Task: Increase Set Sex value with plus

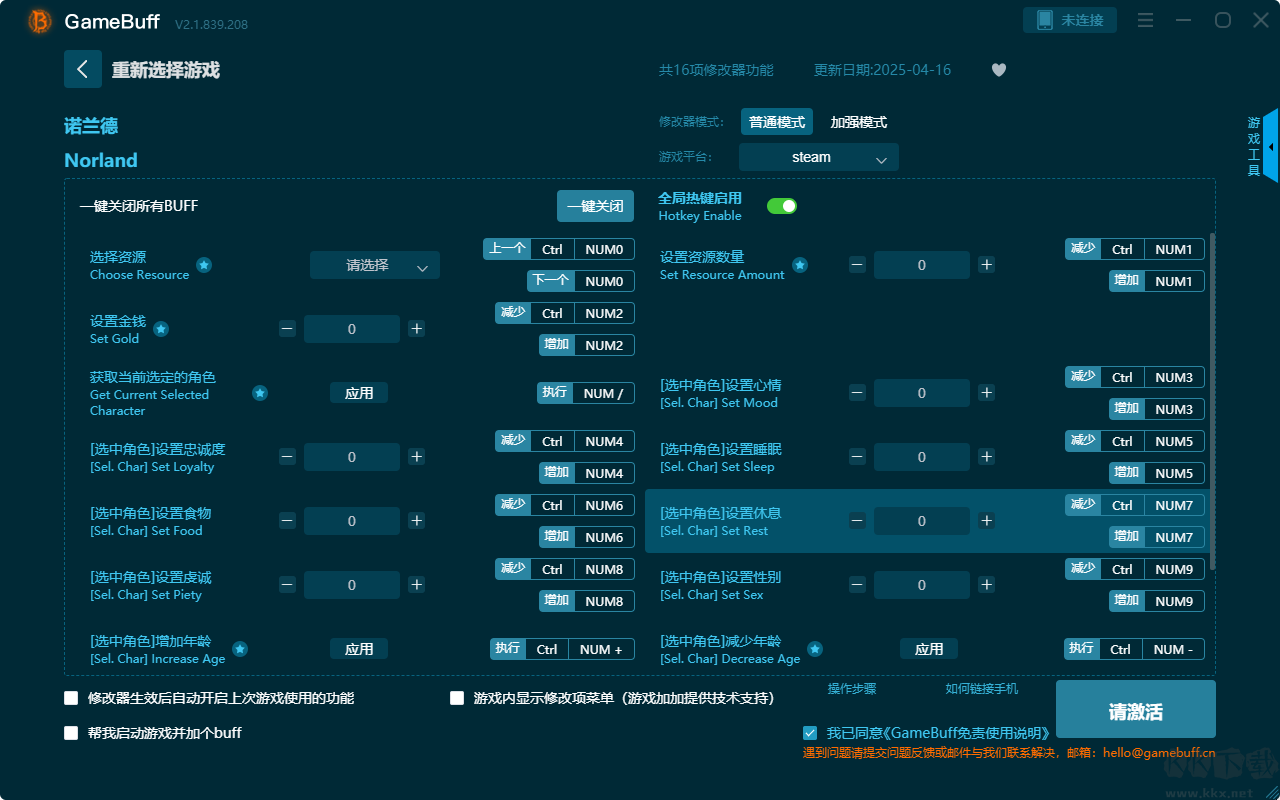Action: 987,585
